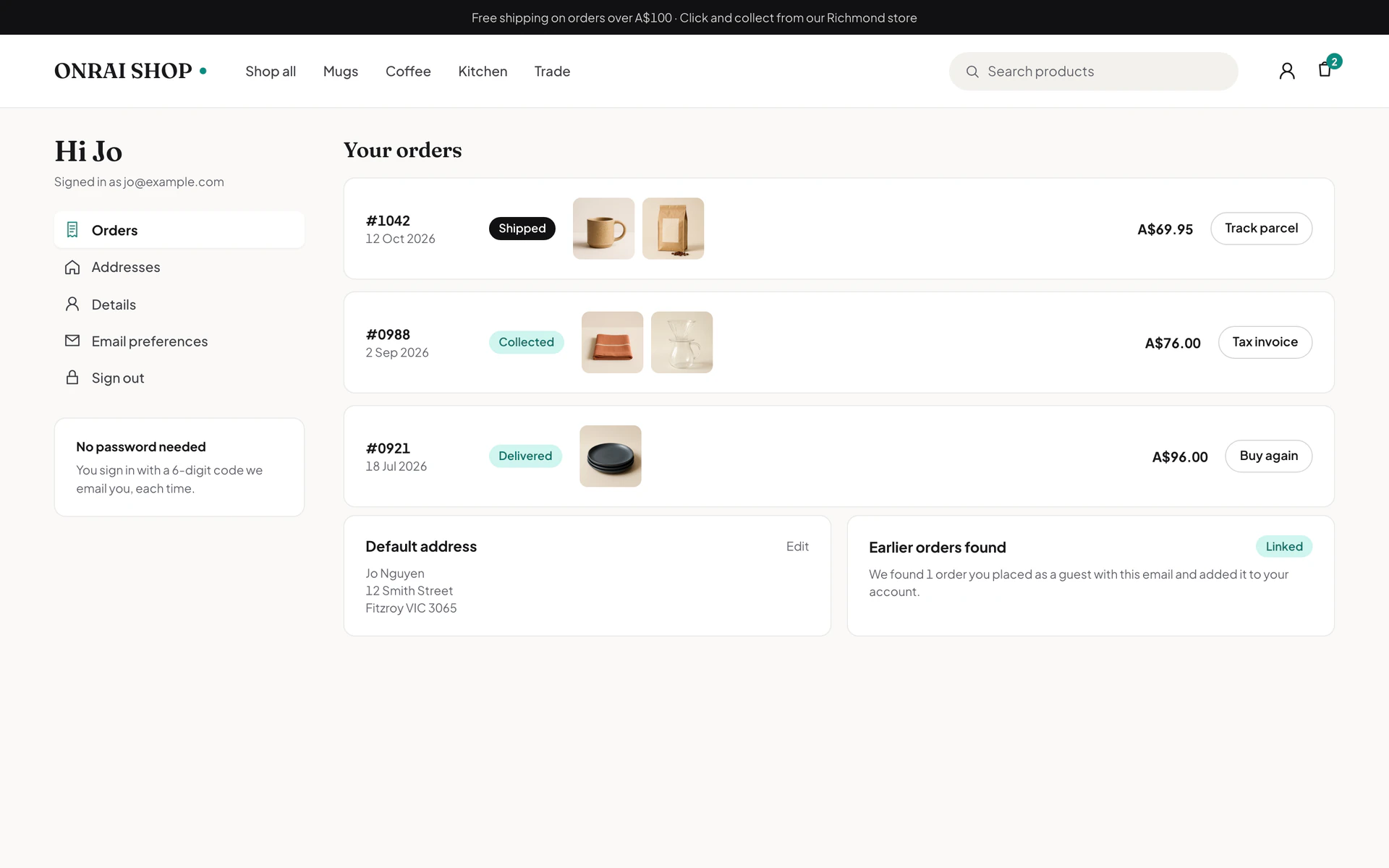The height and width of the screenshot is (868, 1389).
Task: Click the envelope icon beside Email preferences
Action: tap(72, 341)
